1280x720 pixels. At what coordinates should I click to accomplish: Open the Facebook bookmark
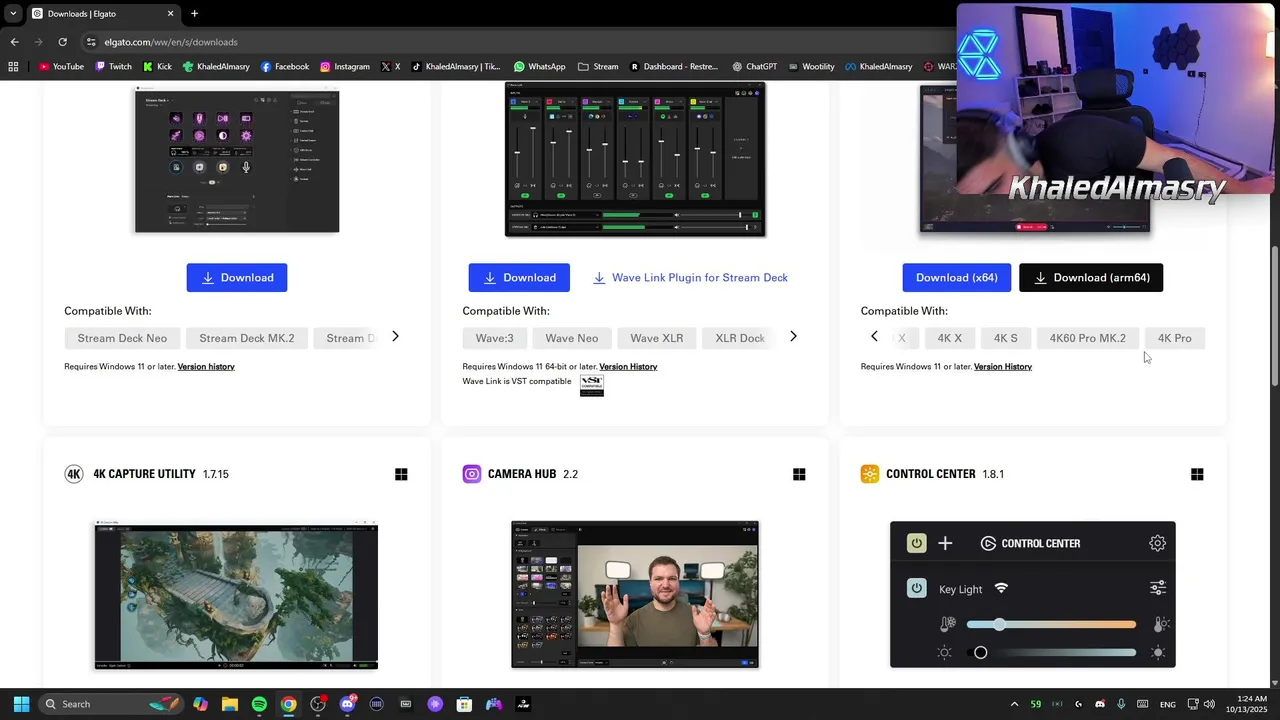point(285,67)
